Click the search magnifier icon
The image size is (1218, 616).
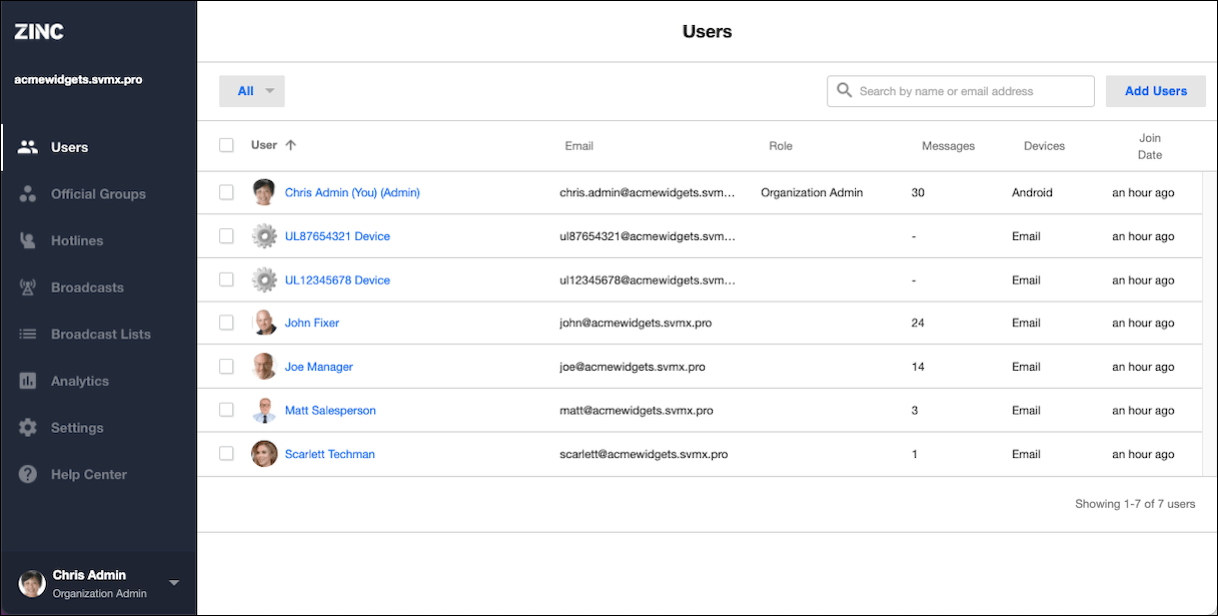(845, 91)
